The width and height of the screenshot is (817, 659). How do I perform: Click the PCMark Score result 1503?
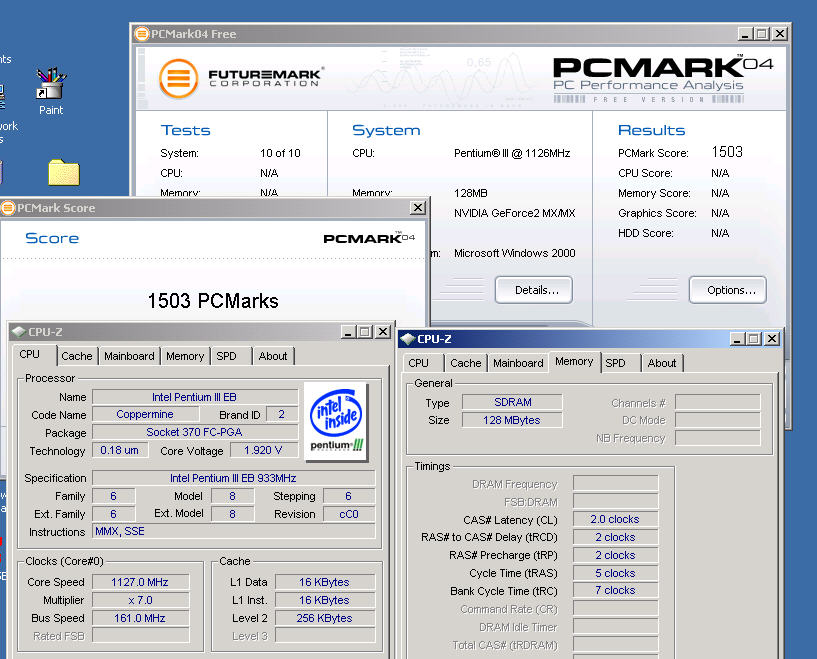click(x=727, y=152)
